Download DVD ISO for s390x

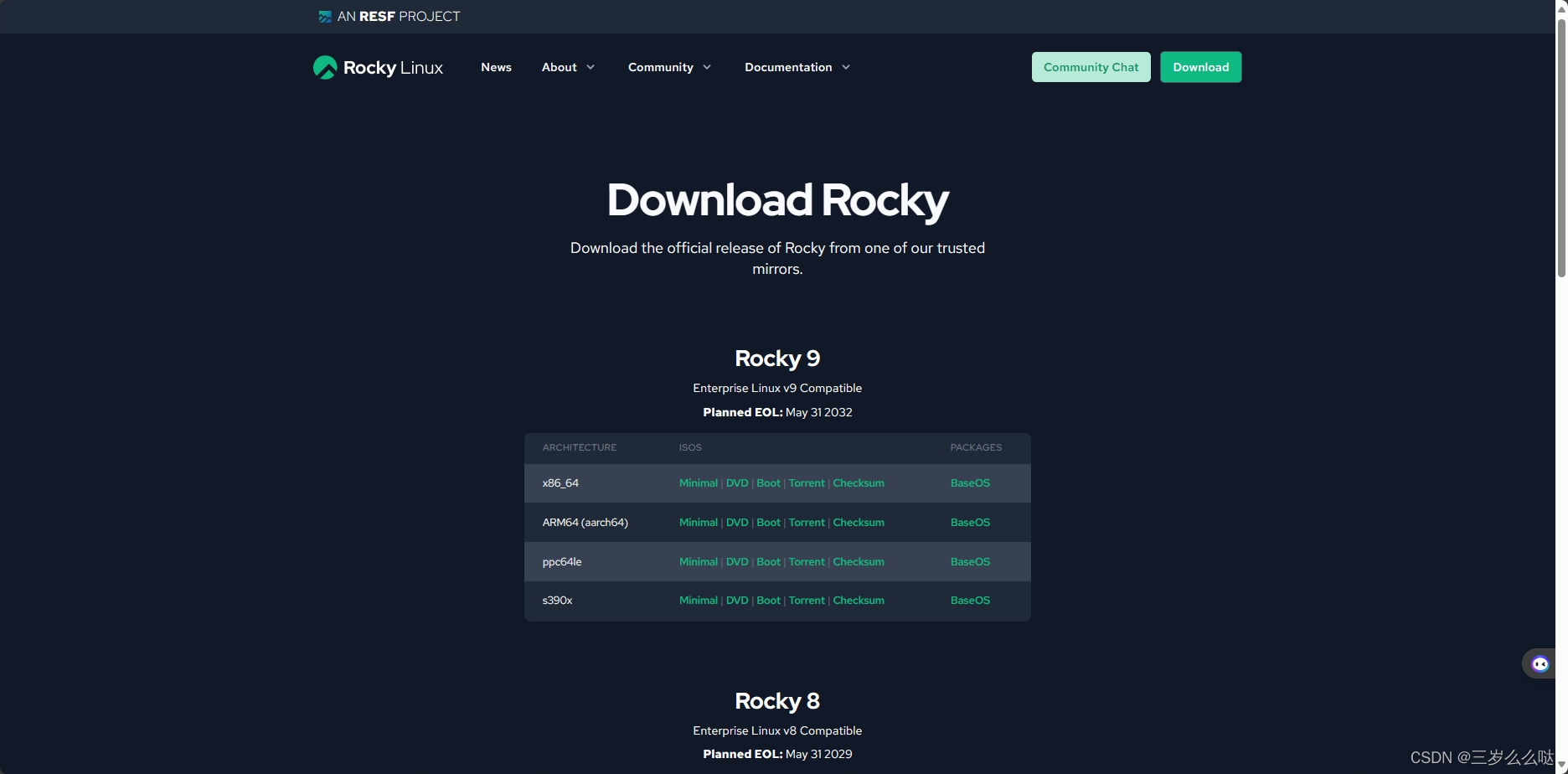(x=737, y=601)
